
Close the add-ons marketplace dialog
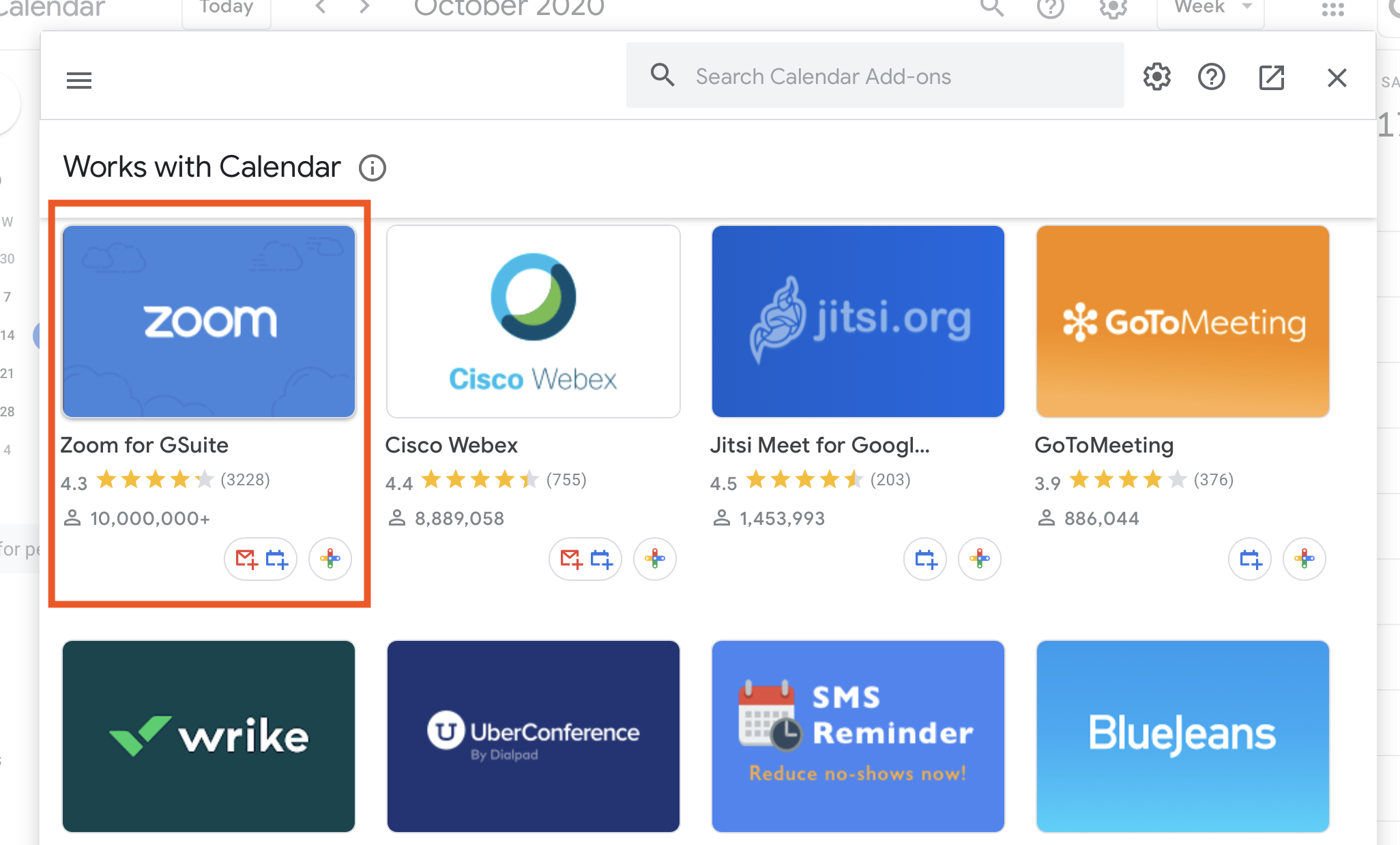tap(1337, 78)
